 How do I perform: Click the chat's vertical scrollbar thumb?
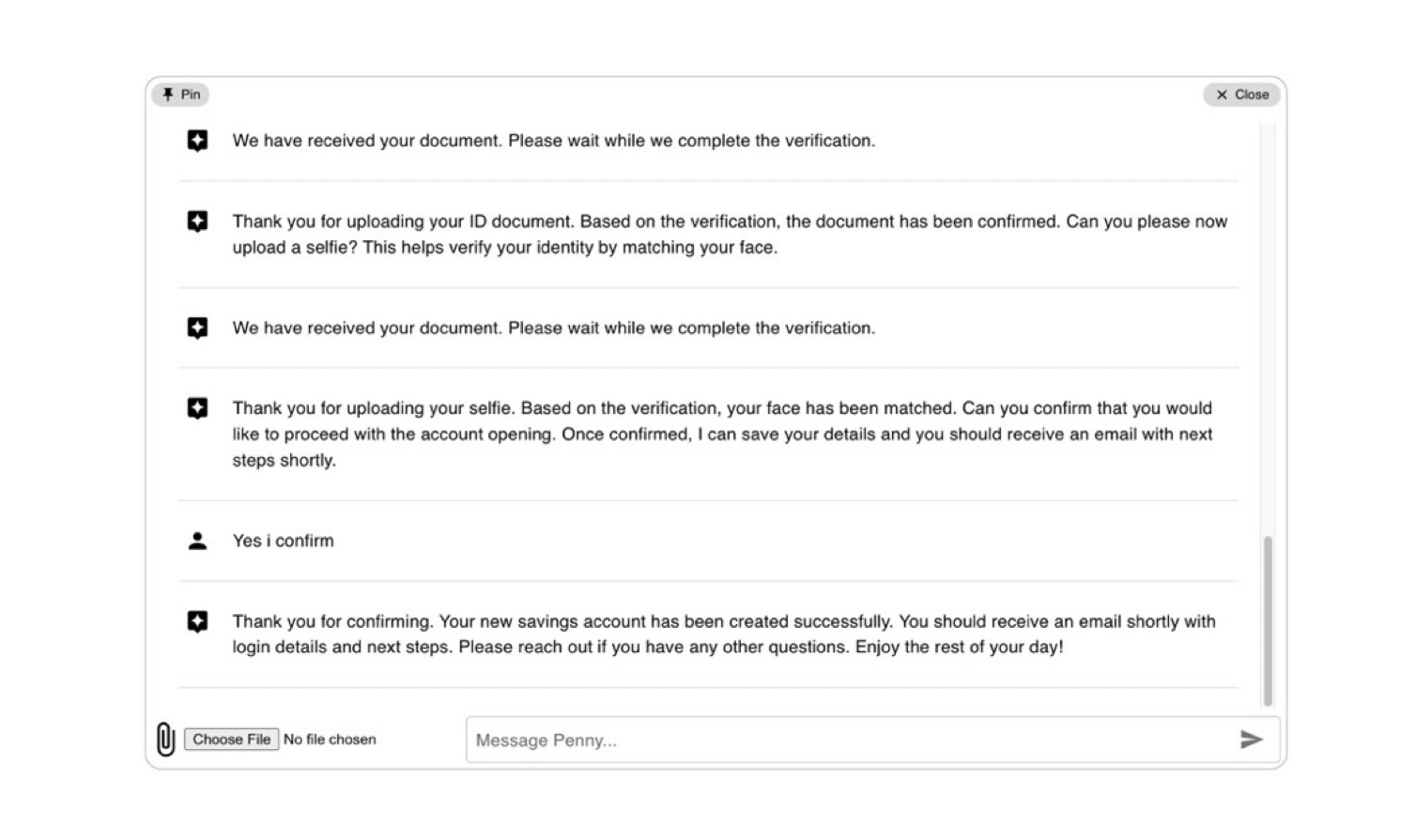coord(1268,619)
